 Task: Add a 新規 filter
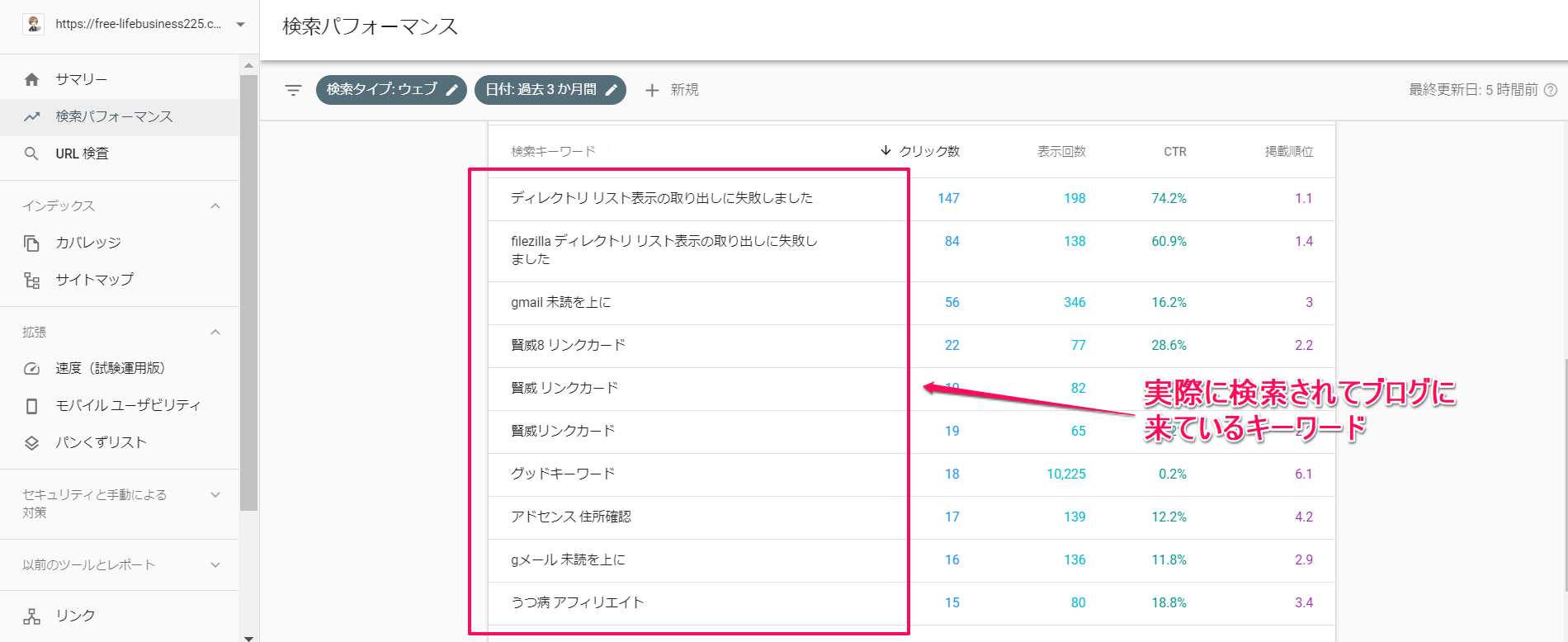click(x=672, y=90)
